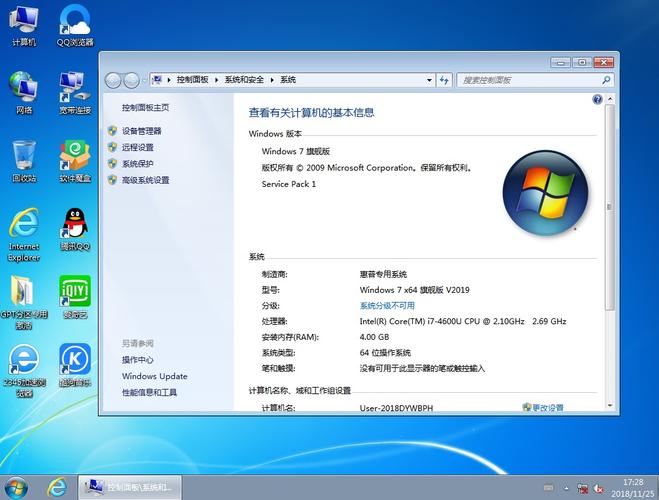Screen dimensions: 659x500
Task: Click the blue help question mark icon
Action: click(597, 100)
